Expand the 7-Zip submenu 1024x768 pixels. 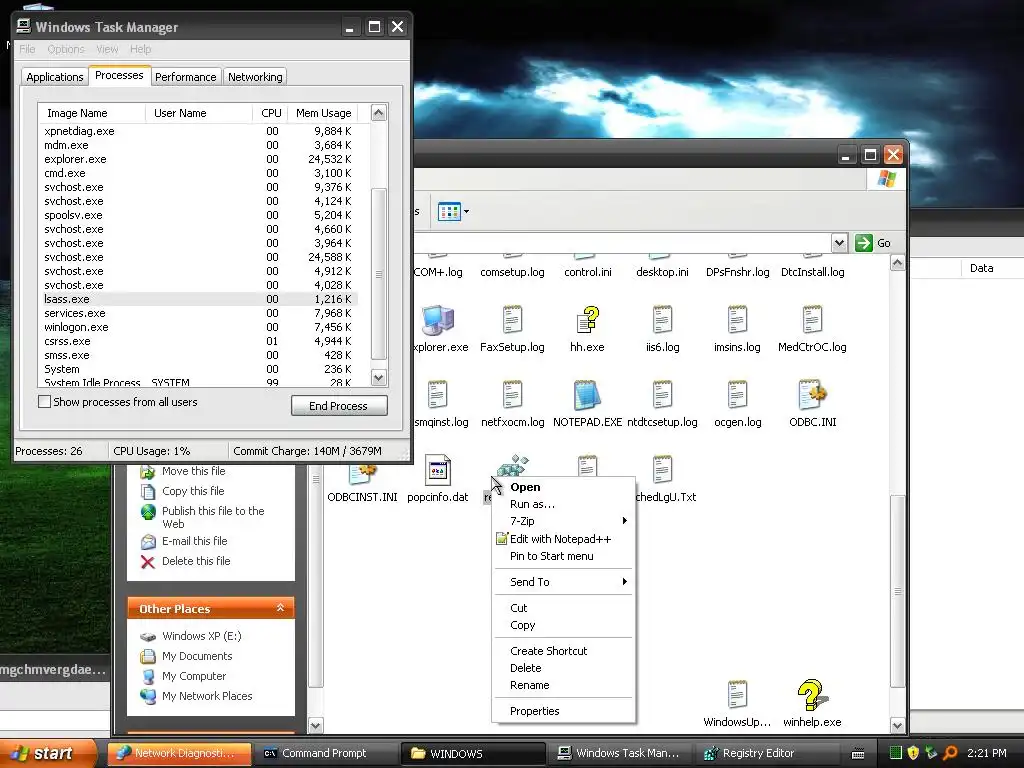click(x=563, y=521)
